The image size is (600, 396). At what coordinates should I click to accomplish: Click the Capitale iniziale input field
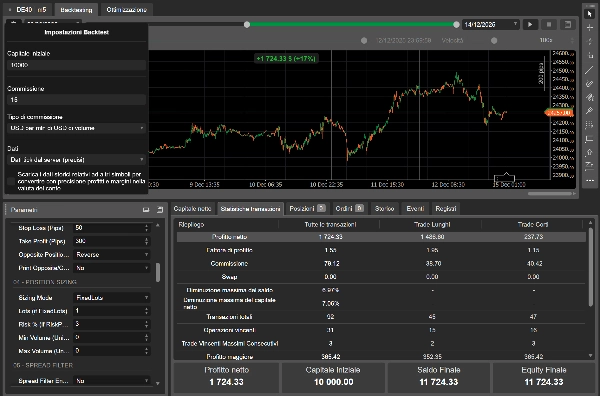click(77, 65)
